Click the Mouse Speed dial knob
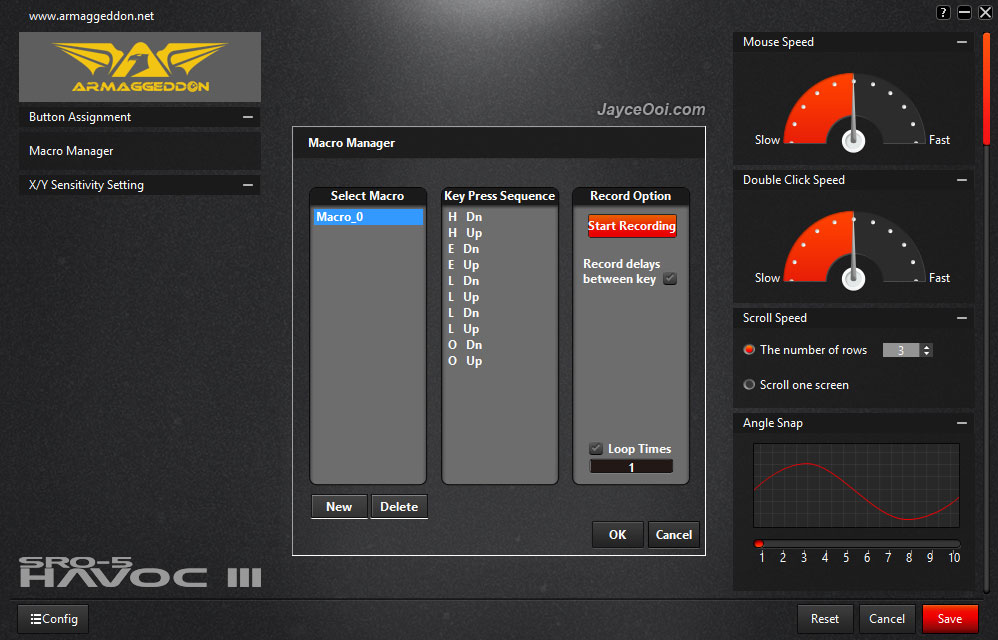Image resolution: width=998 pixels, height=640 pixels. point(854,140)
